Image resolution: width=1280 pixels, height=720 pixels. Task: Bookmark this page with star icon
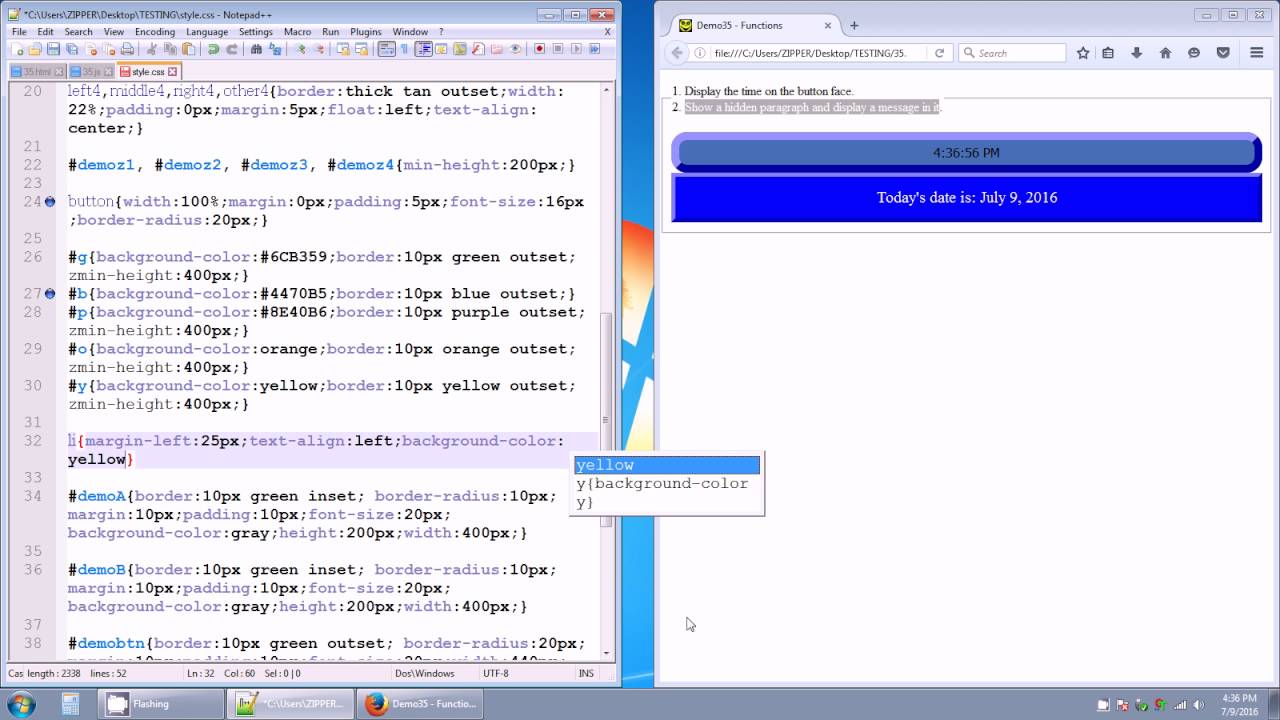tap(1083, 53)
